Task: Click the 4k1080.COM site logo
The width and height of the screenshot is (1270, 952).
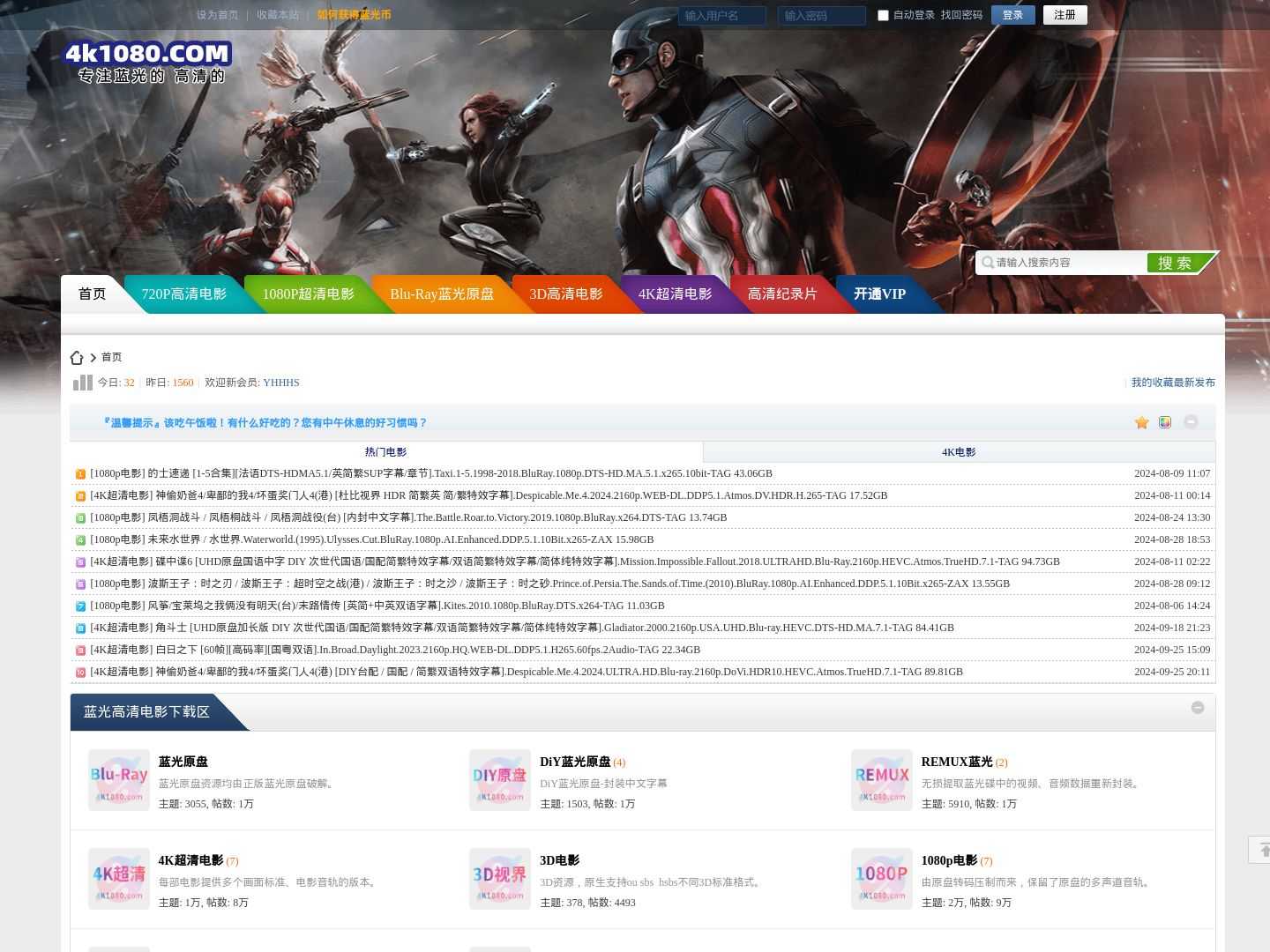Action: [x=148, y=63]
